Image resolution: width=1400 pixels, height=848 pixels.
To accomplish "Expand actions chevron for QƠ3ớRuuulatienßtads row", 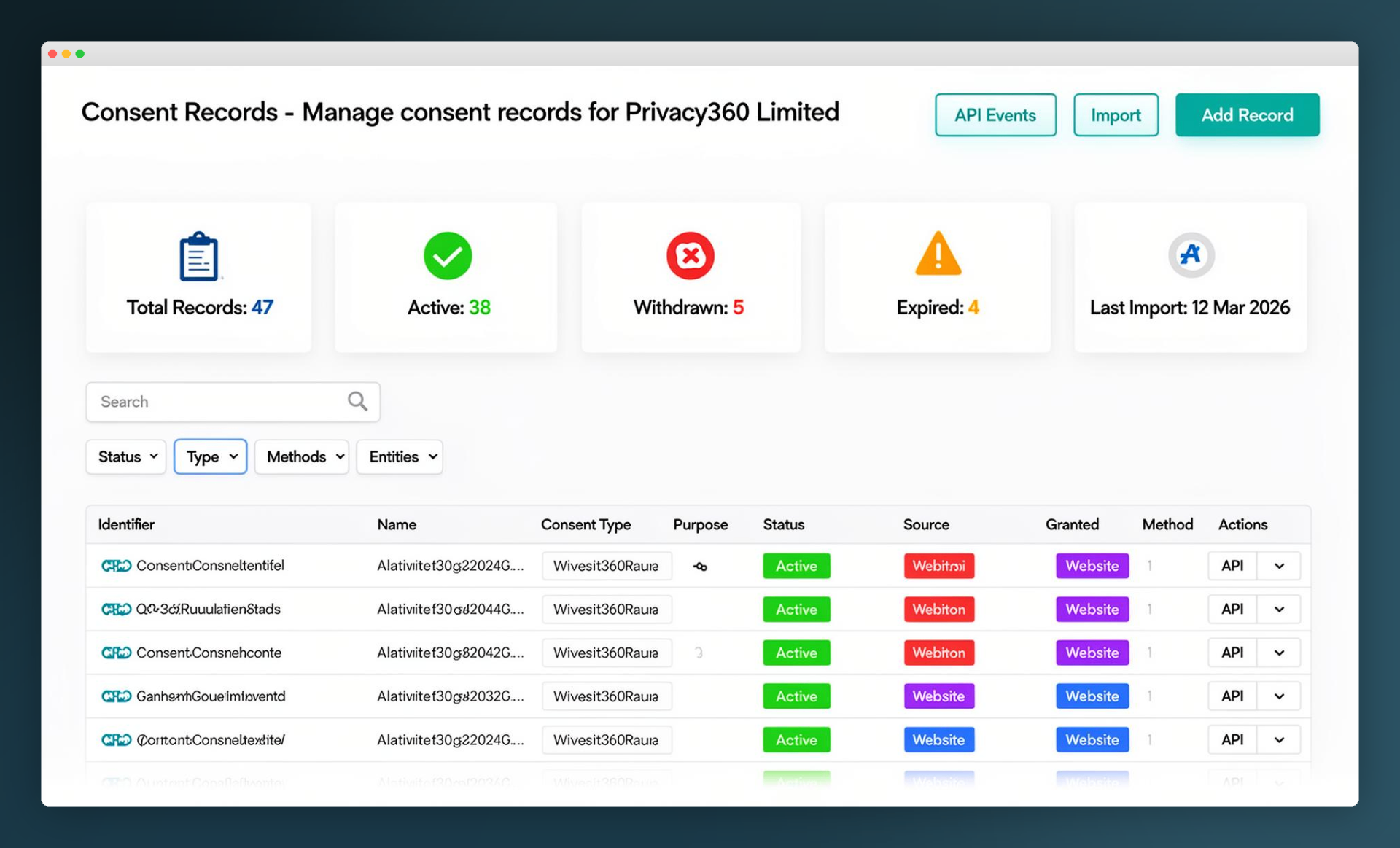I will click(x=1279, y=609).
